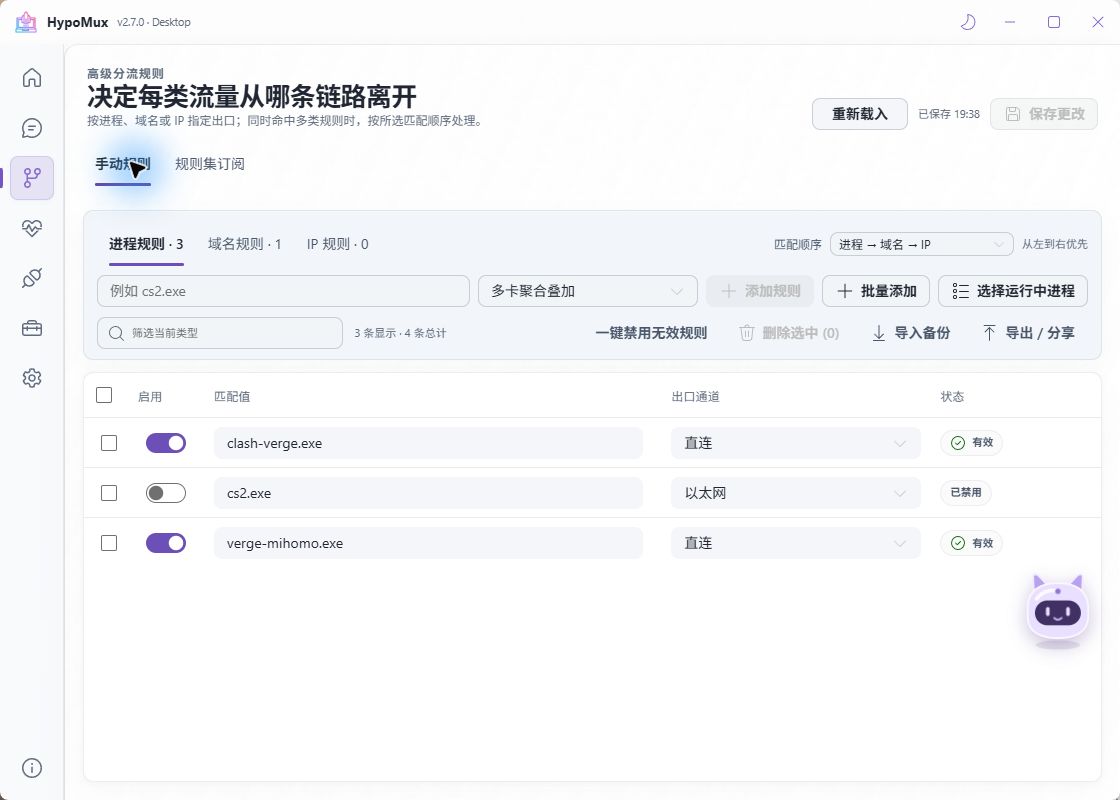Open the toolbox briefcase sidebar icon
Viewport: 1120px width, 800px height.
pos(31,328)
